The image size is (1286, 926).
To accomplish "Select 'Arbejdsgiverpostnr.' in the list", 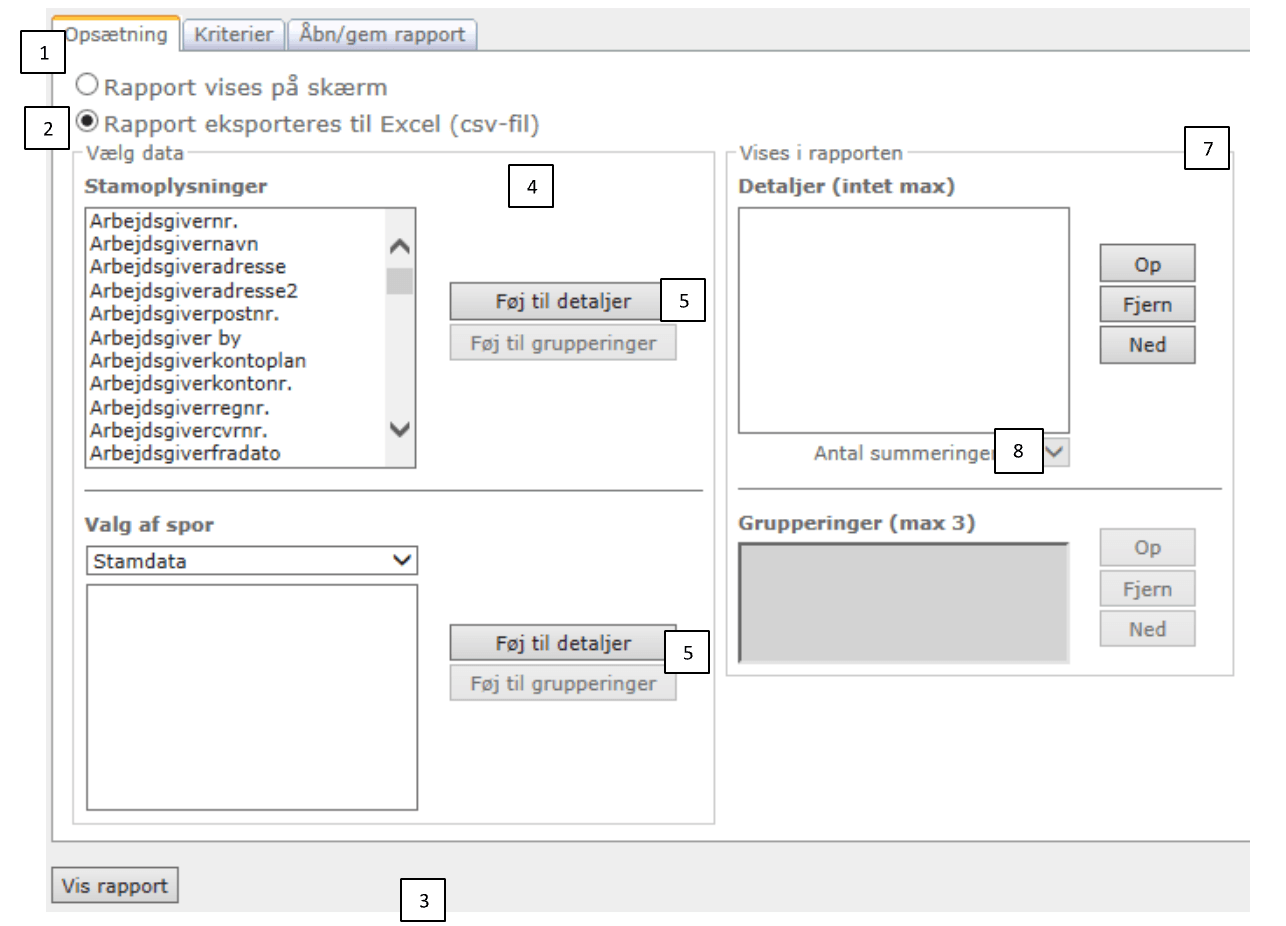I will tap(183, 315).
